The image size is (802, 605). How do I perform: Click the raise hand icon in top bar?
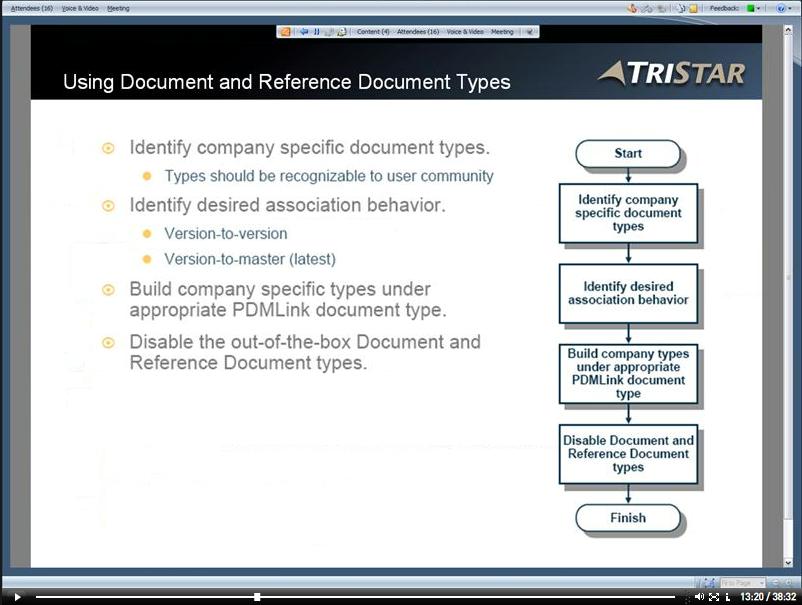(632, 8)
